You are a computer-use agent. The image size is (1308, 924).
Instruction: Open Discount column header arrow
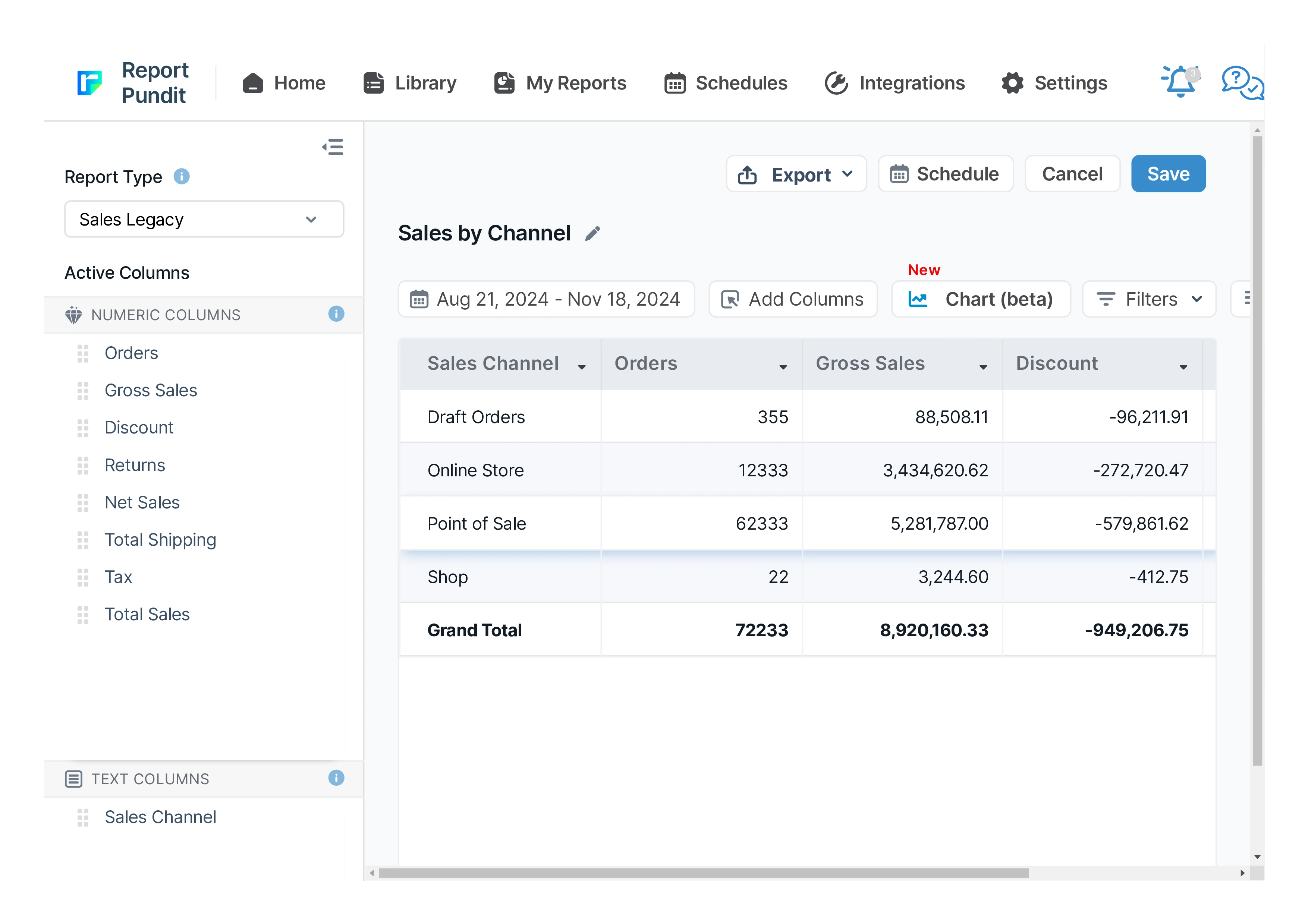[1183, 367]
